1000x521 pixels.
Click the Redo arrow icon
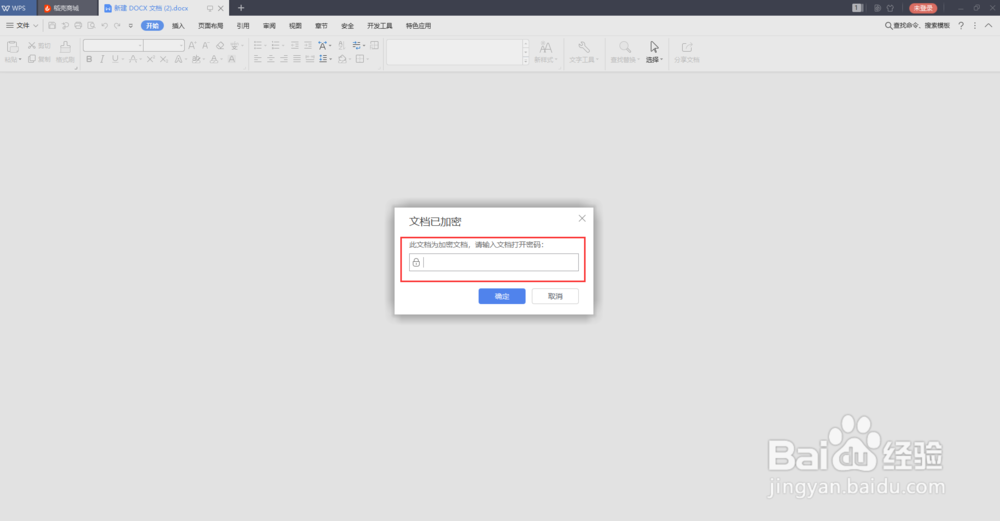(117, 26)
